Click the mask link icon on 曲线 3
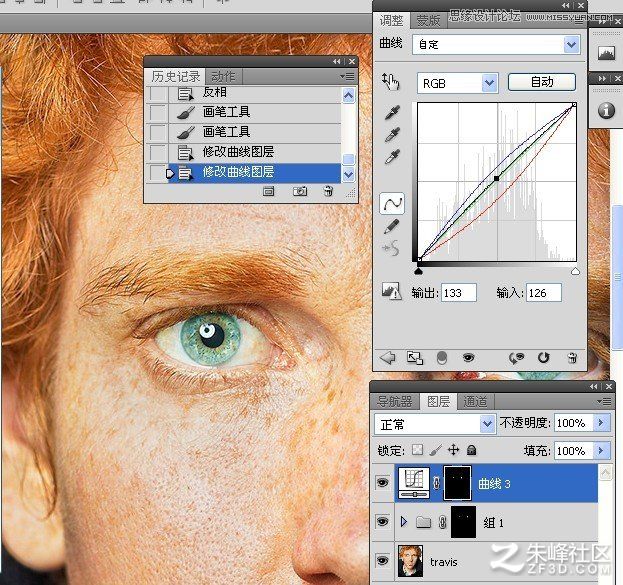 (437, 483)
